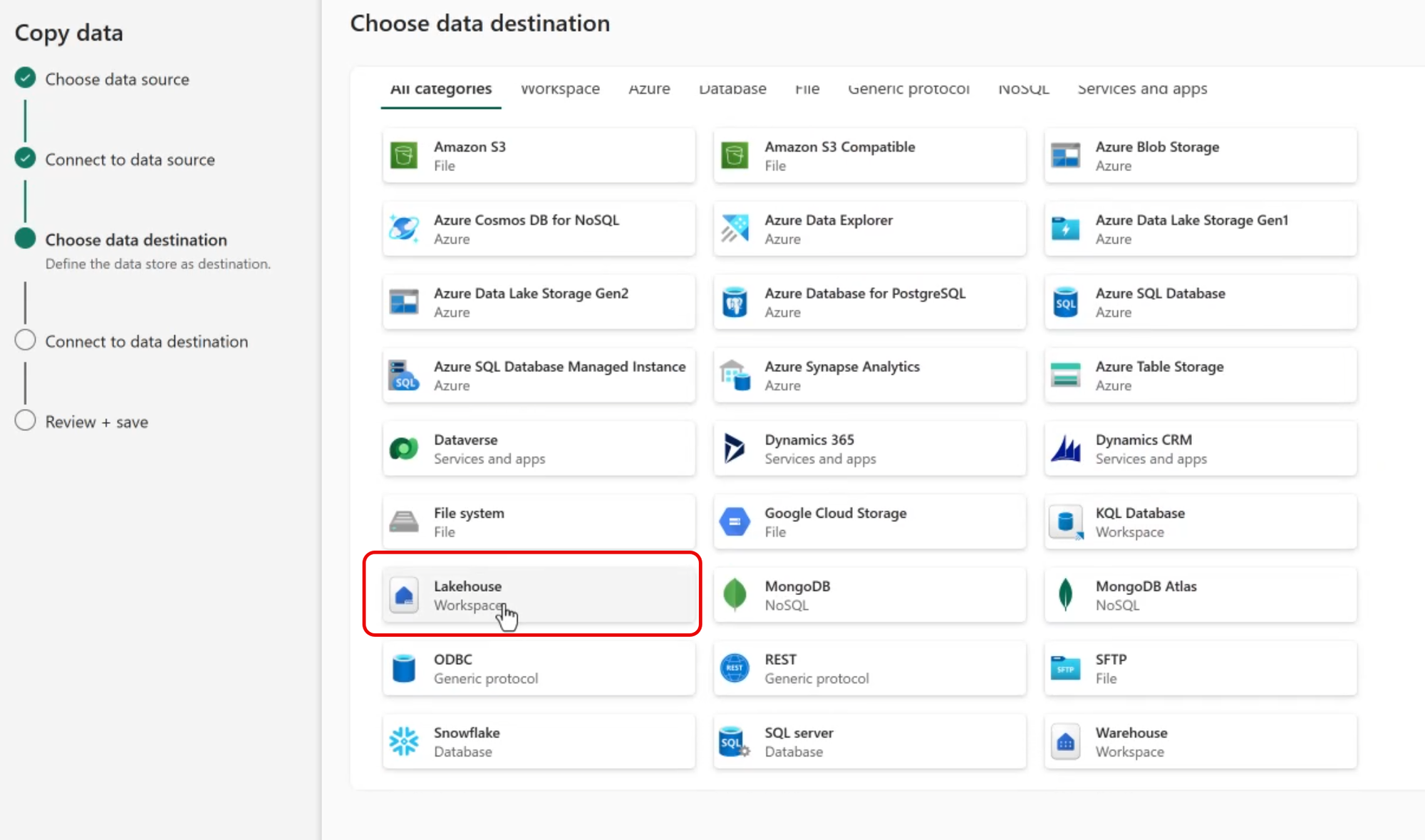Go back to Connect to data source

(x=130, y=160)
